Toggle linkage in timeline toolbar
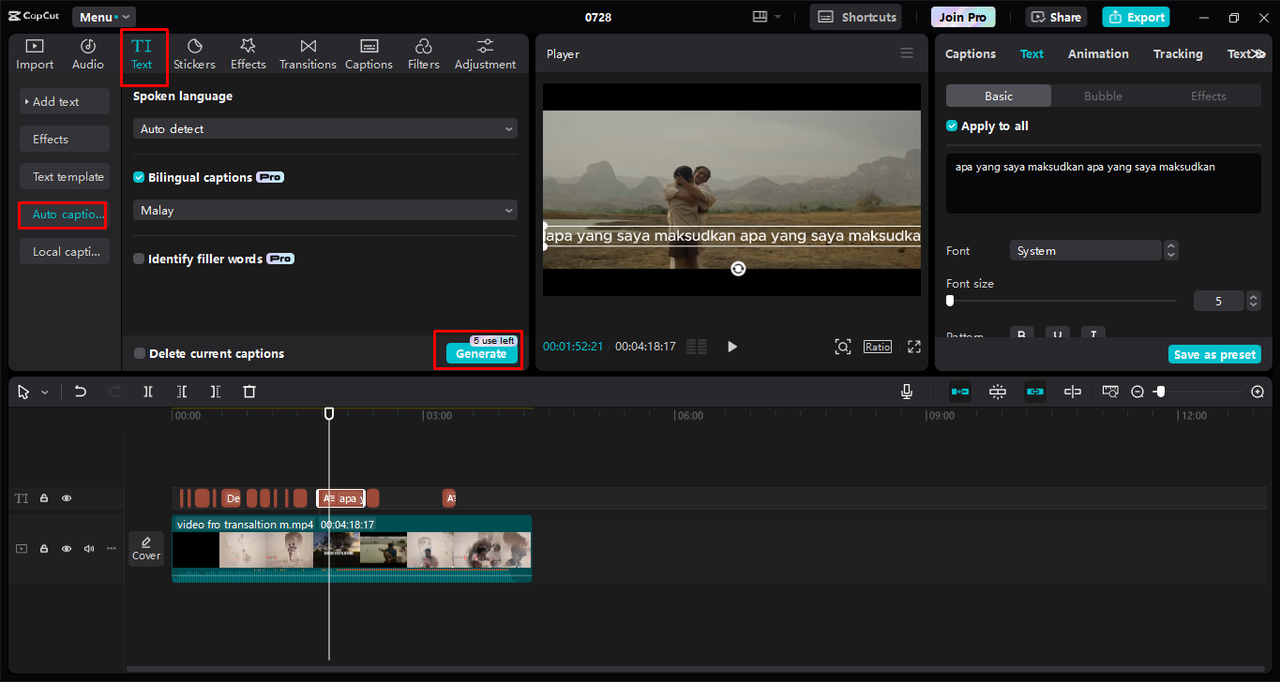1280x682 pixels. coord(1035,392)
